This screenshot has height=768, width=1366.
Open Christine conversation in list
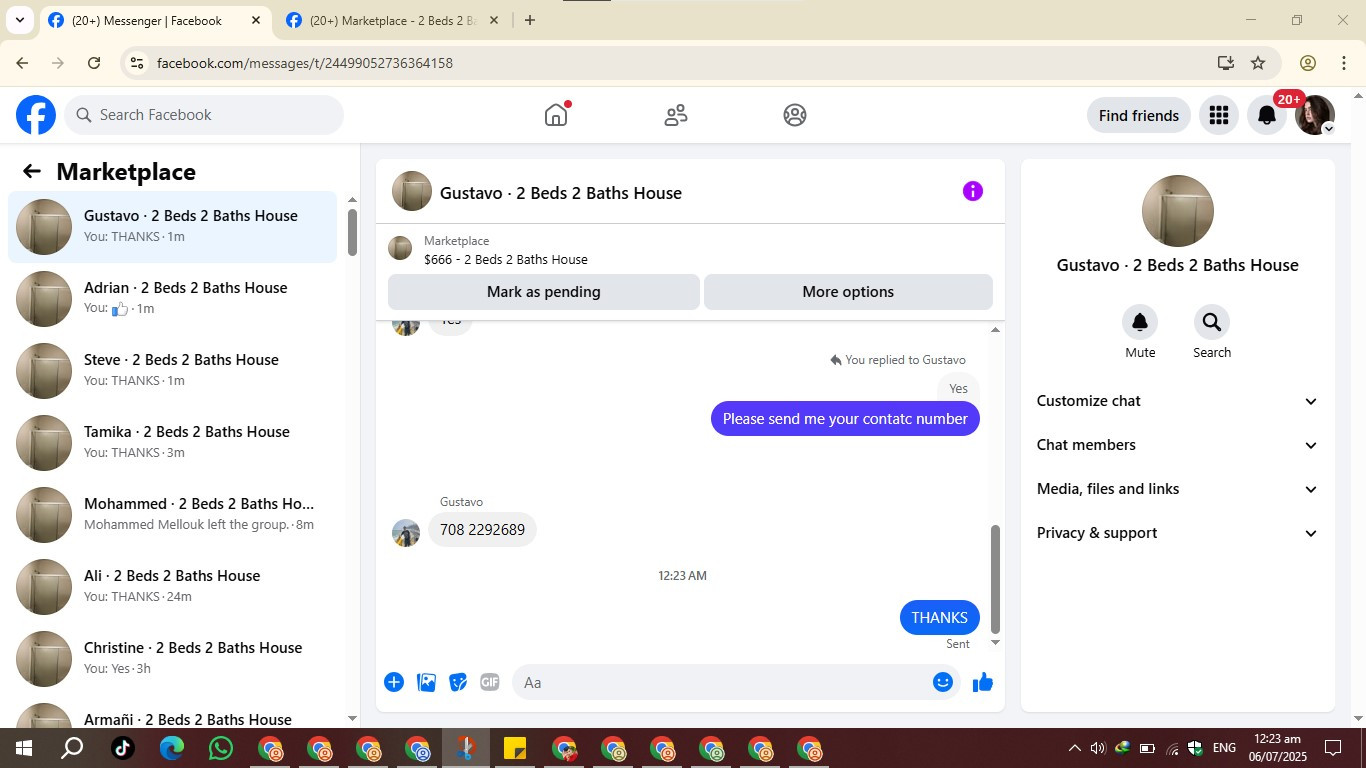click(173, 659)
